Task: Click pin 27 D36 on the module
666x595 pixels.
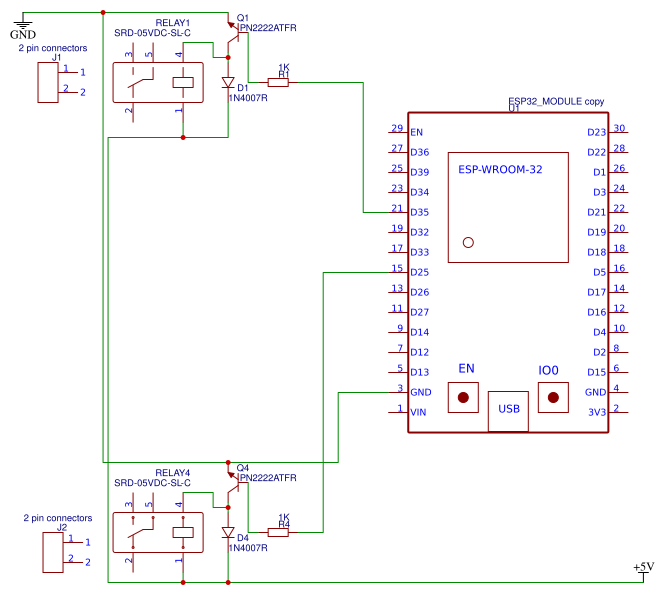Action: click(398, 152)
